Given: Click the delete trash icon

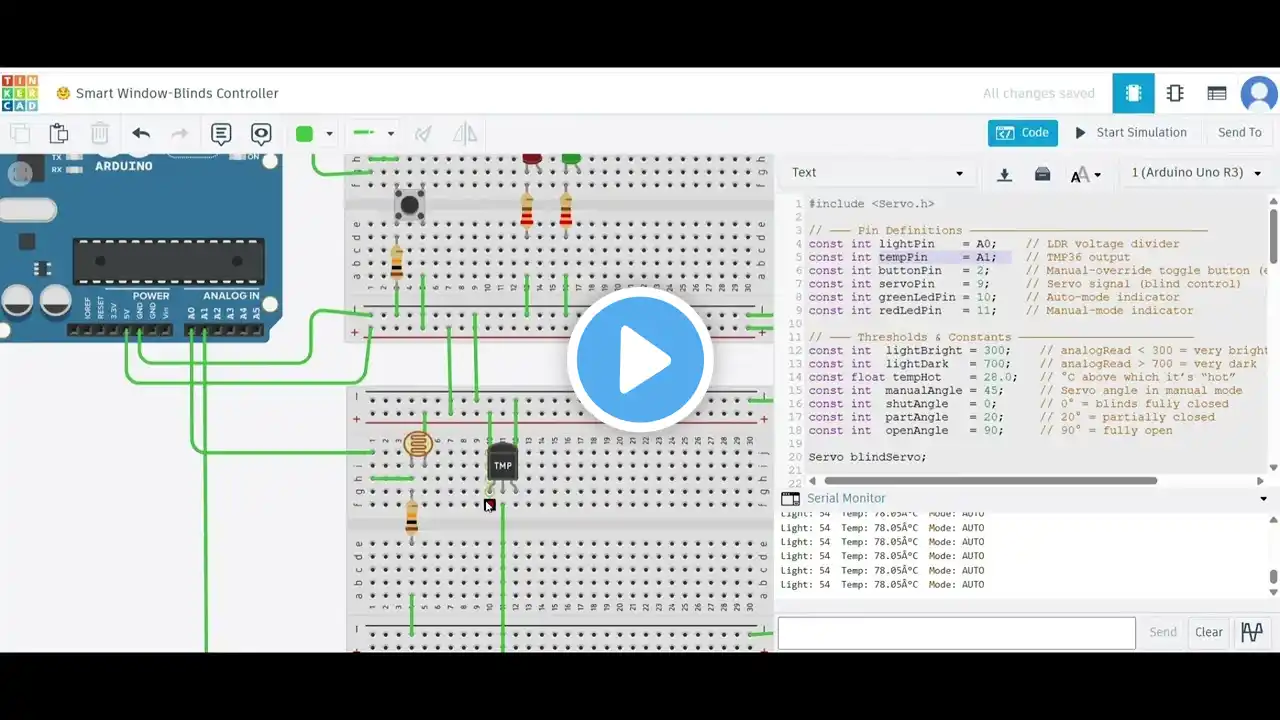Looking at the screenshot, I should 100,133.
